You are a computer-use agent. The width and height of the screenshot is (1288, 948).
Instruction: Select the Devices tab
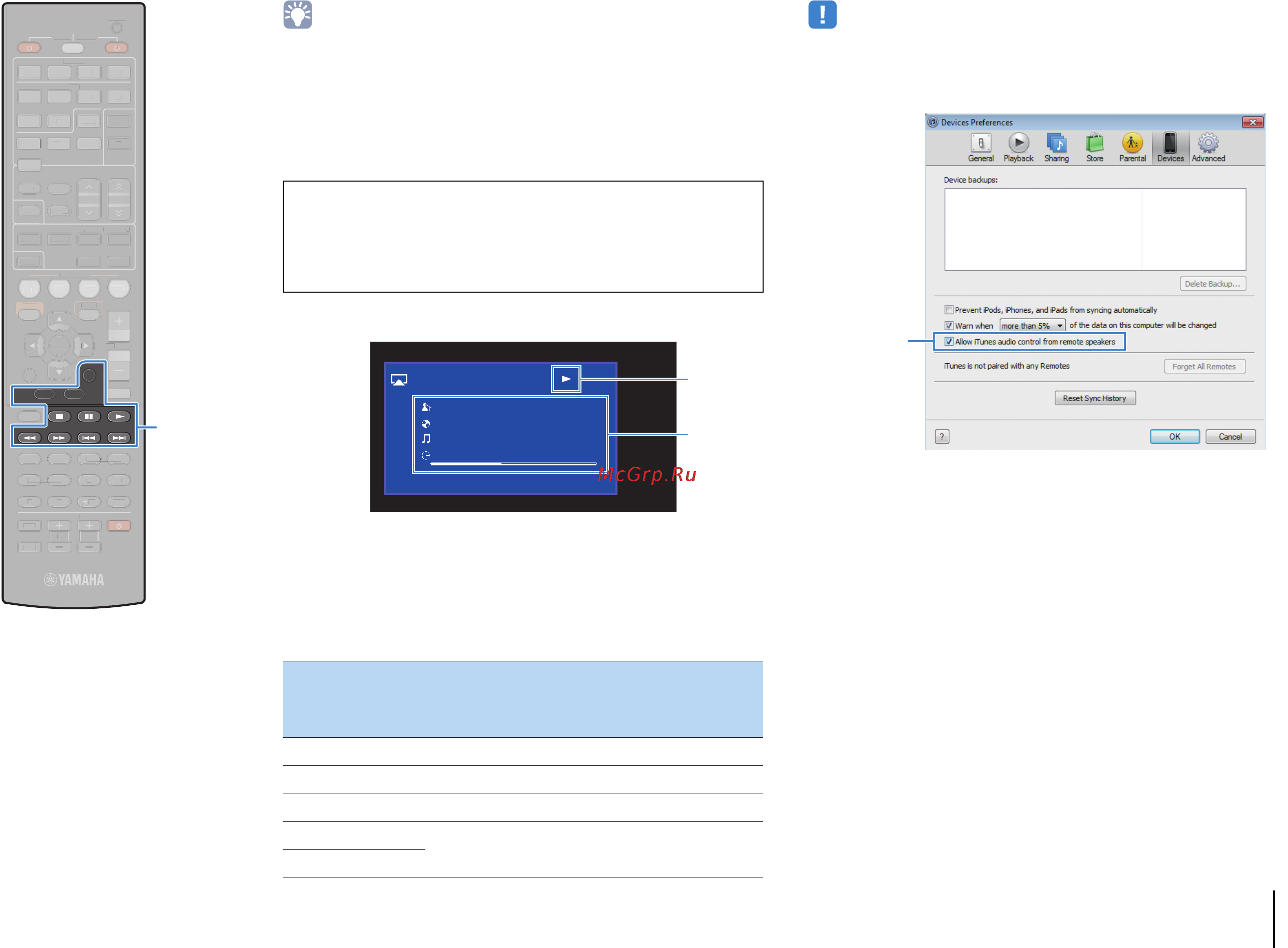pos(1170,148)
